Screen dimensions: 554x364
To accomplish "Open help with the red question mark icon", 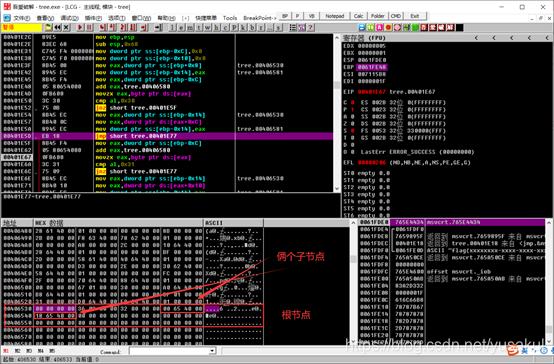I will pos(311,28).
